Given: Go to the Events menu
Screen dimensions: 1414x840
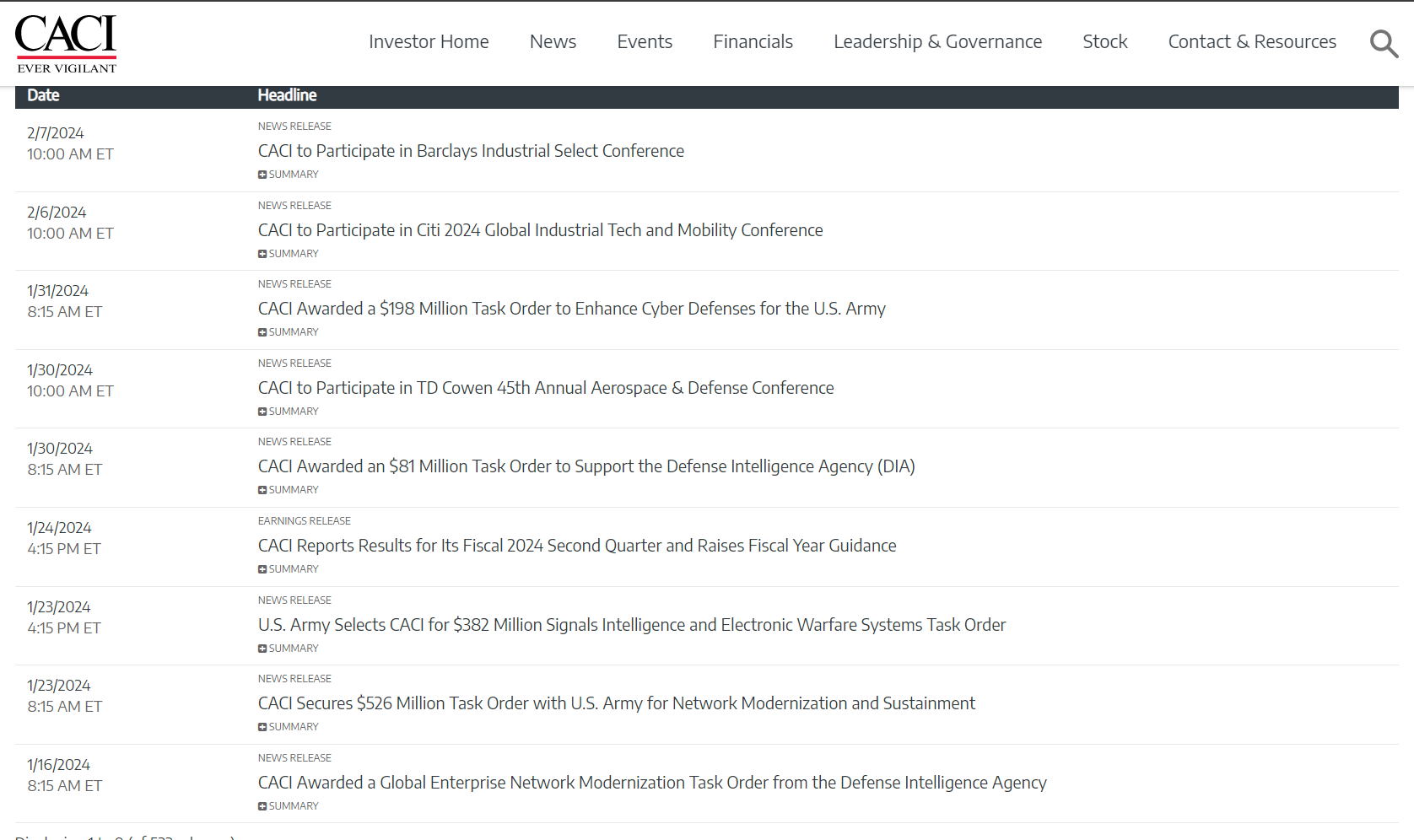Looking at the screenshot, I should [x=645, y=41].
